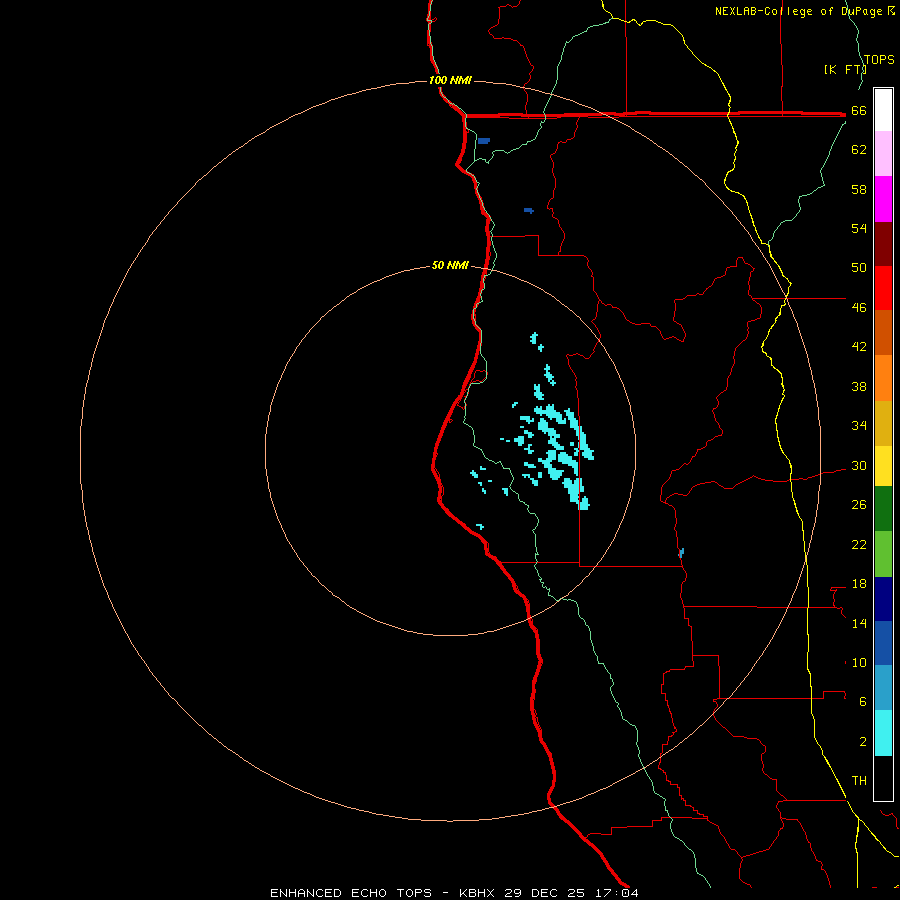
Task: Click the legend value "50"
Action: coord(859,268)
